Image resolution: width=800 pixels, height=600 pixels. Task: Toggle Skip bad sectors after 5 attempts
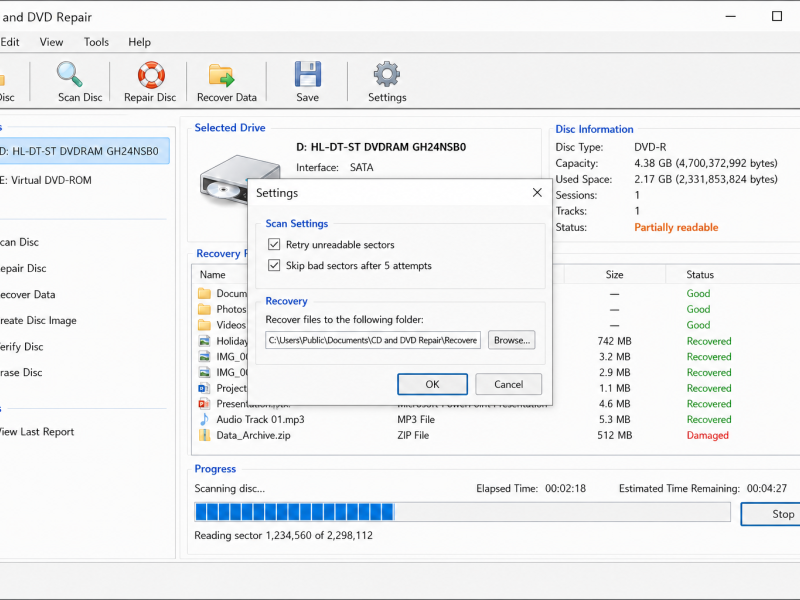[274, 265]
